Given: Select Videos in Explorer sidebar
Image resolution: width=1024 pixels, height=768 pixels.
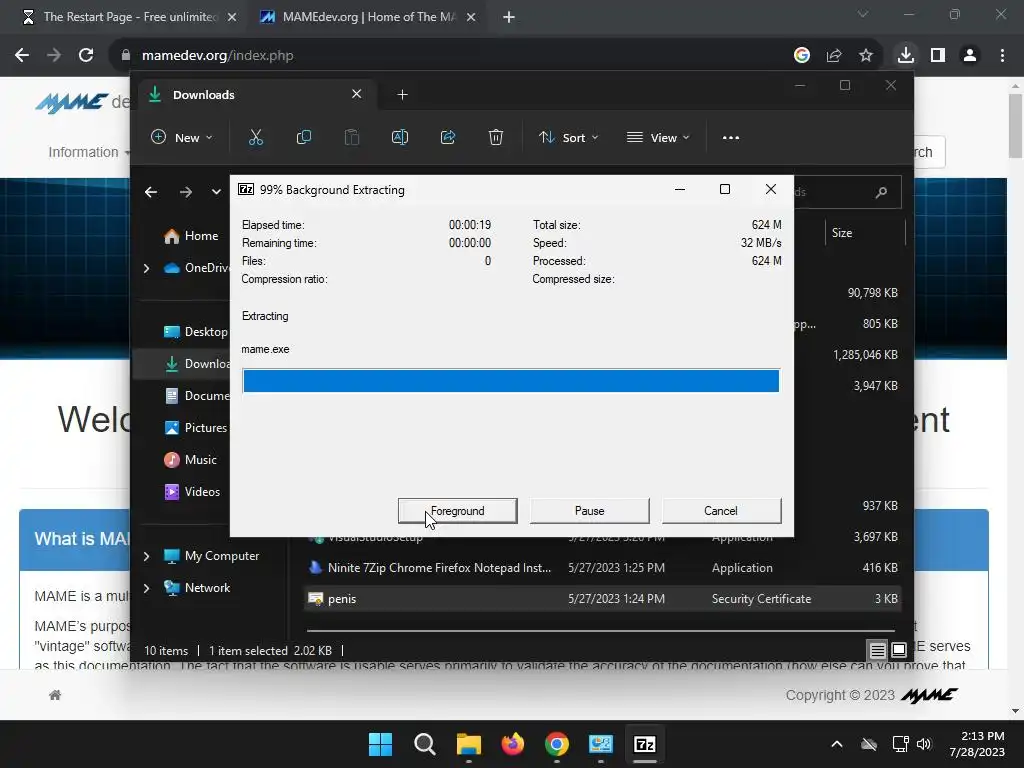Looking at the screenshot, I should (x=191, y=492).
